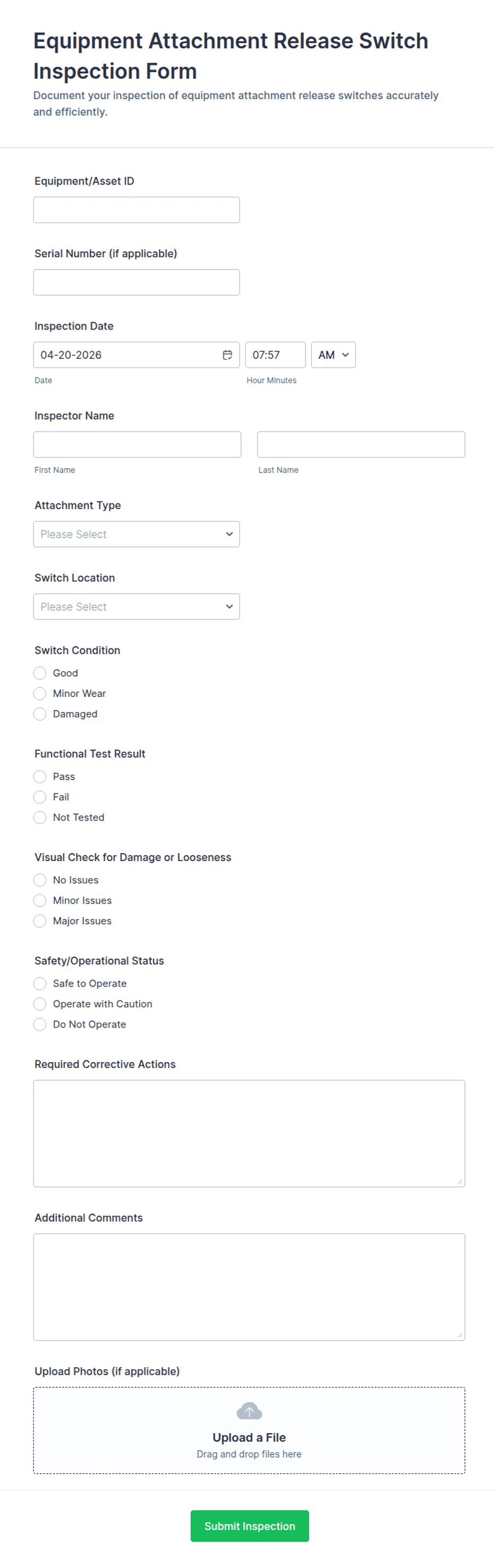The width and height of the screenshot is (494, 1568).
Task: Choose the Do Not Operate option
Action: [40, 1024]
